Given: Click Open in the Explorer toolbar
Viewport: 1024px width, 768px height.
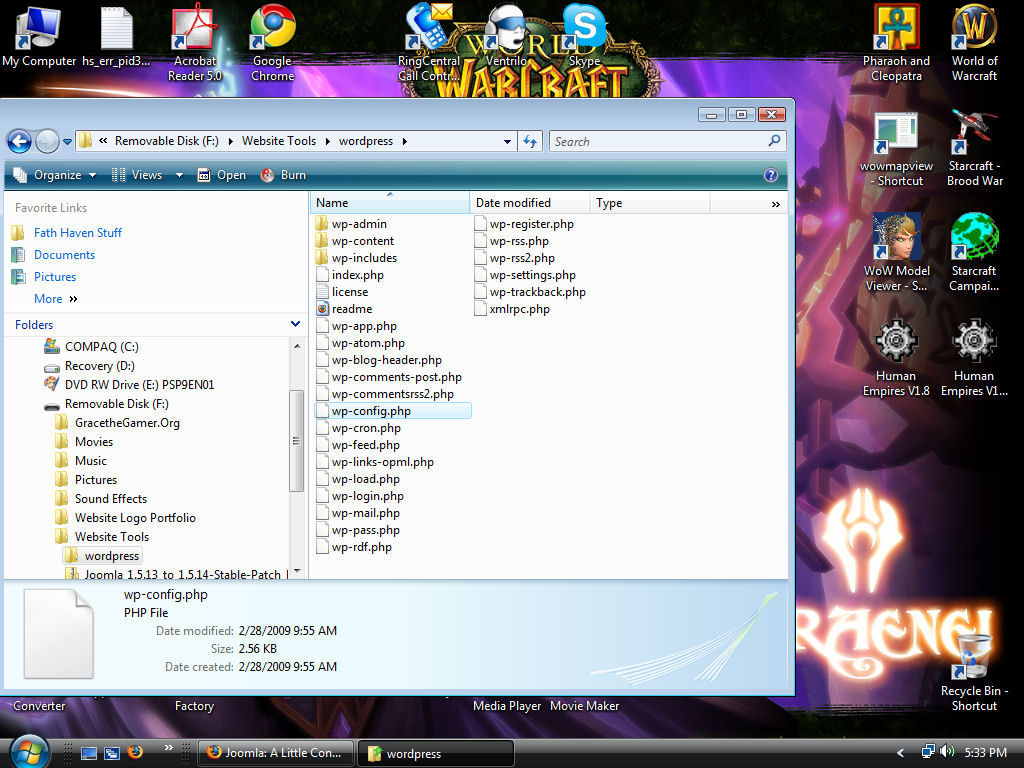Looking at the screenshot, I should tap(222, 175).
